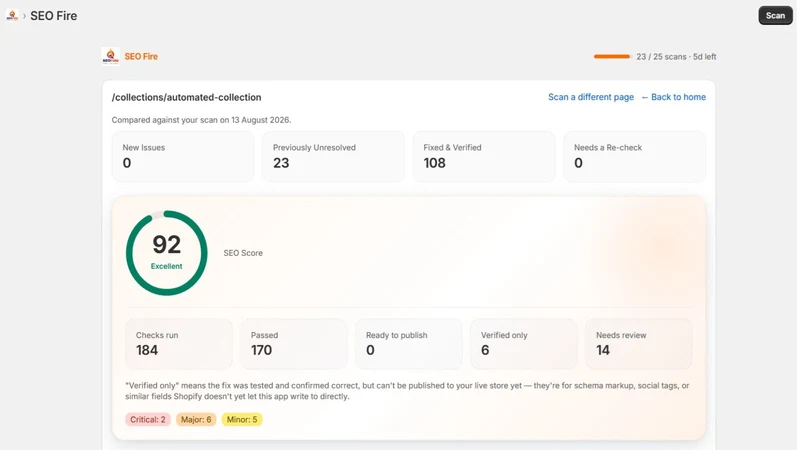Image resolution: width=800 pixels, height=450 pixels.
Task: Select the Verified only tile
Action: (524, 344)
